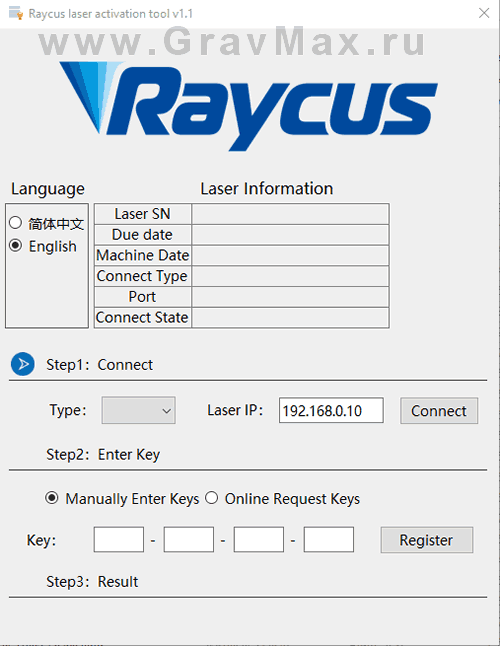Click the Connect State value cell

tap(290, 318)
